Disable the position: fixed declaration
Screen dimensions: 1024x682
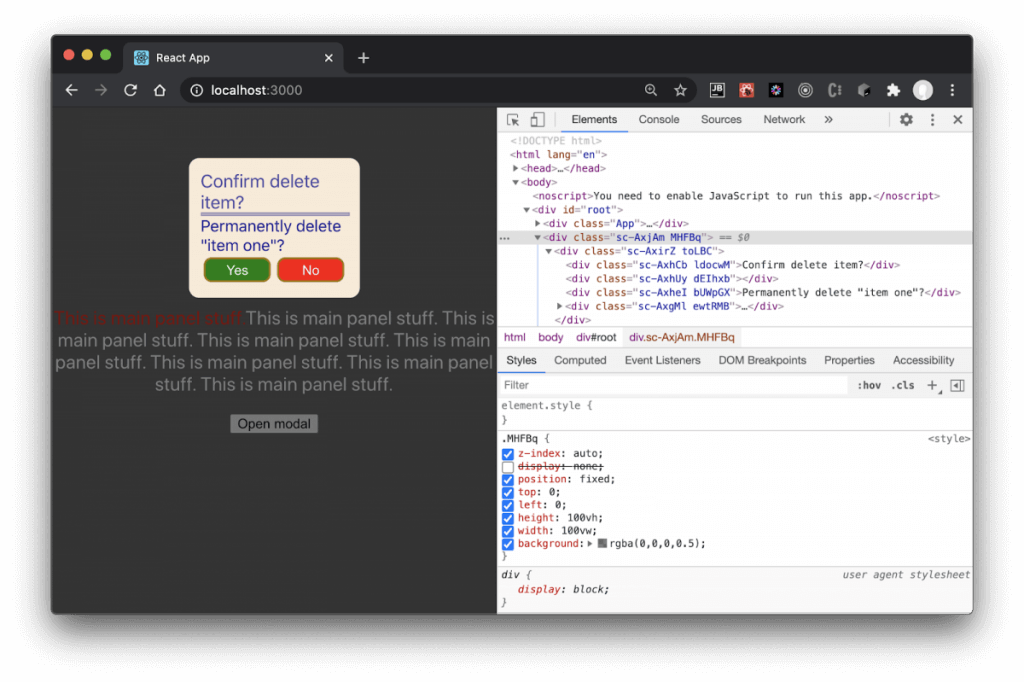[x=508, y=479]
